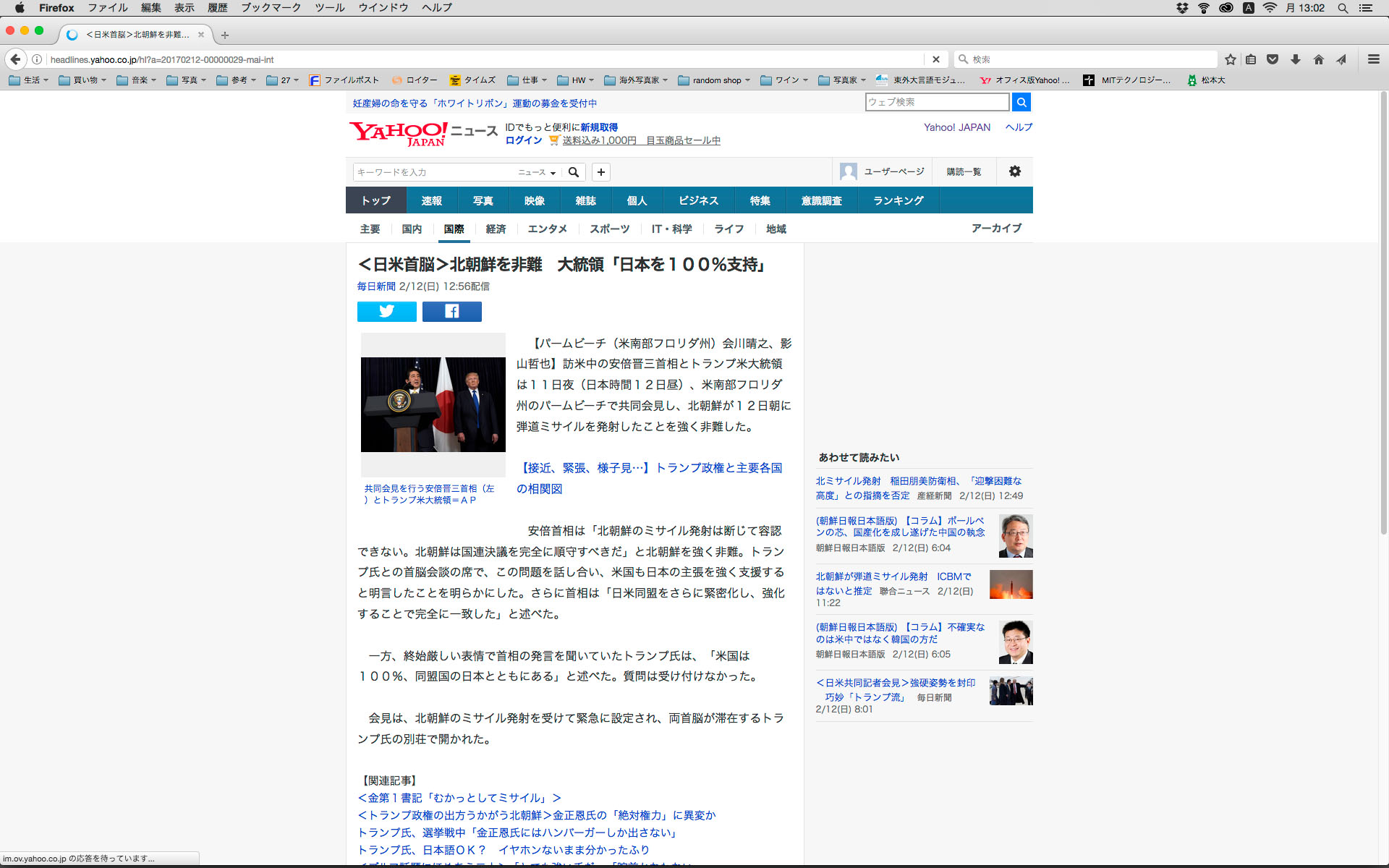Open the Firefox hamburger menu
Screen dimensions: 1389x868
(1373, 59)
